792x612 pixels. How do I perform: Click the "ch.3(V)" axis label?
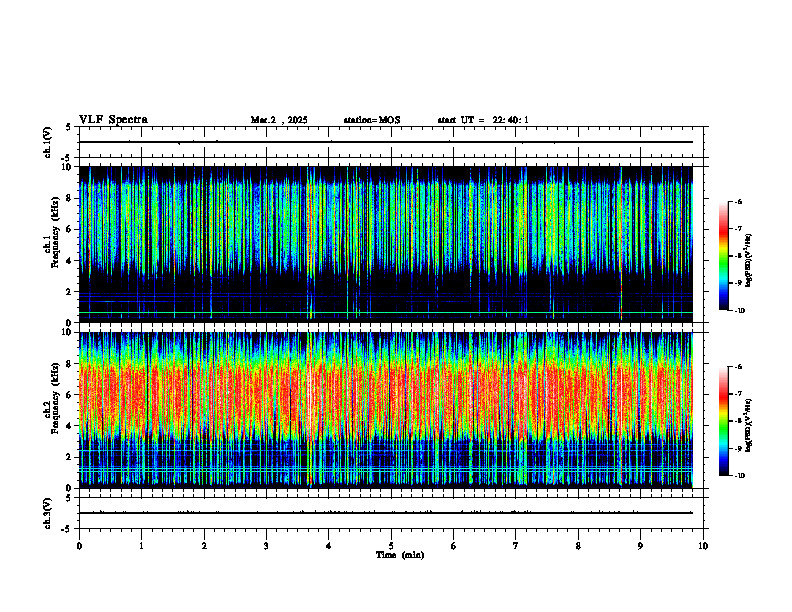point(48,513)
